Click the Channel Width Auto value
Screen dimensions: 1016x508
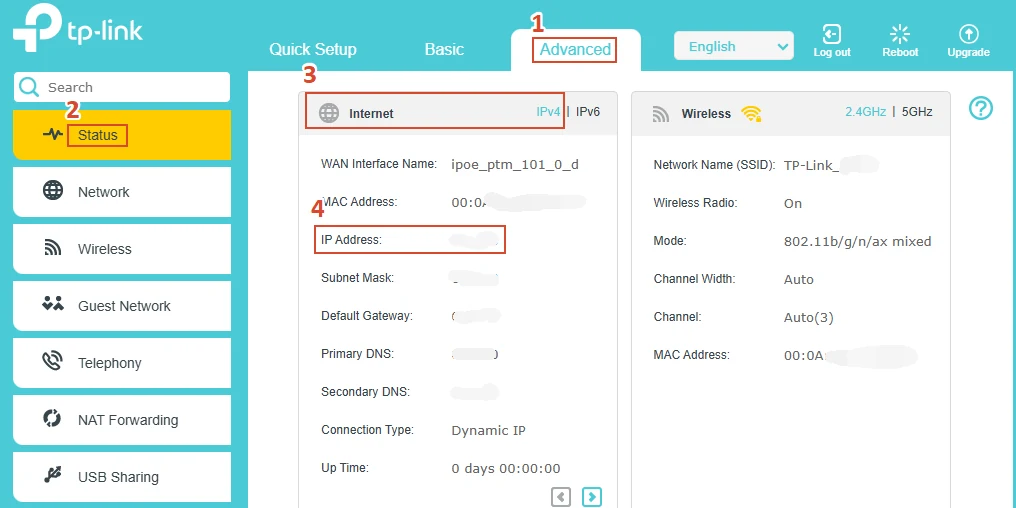[799, 280]
